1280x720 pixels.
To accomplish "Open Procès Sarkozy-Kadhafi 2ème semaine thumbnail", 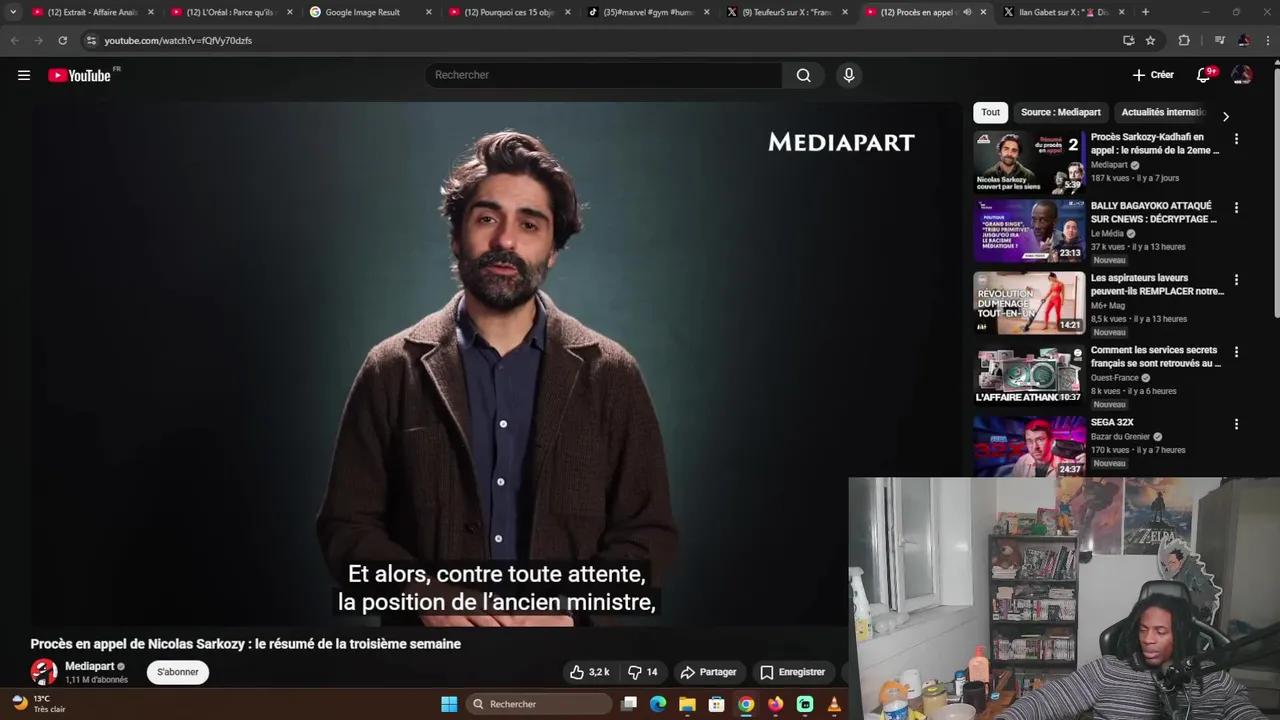I will [x=1029, y=162].
